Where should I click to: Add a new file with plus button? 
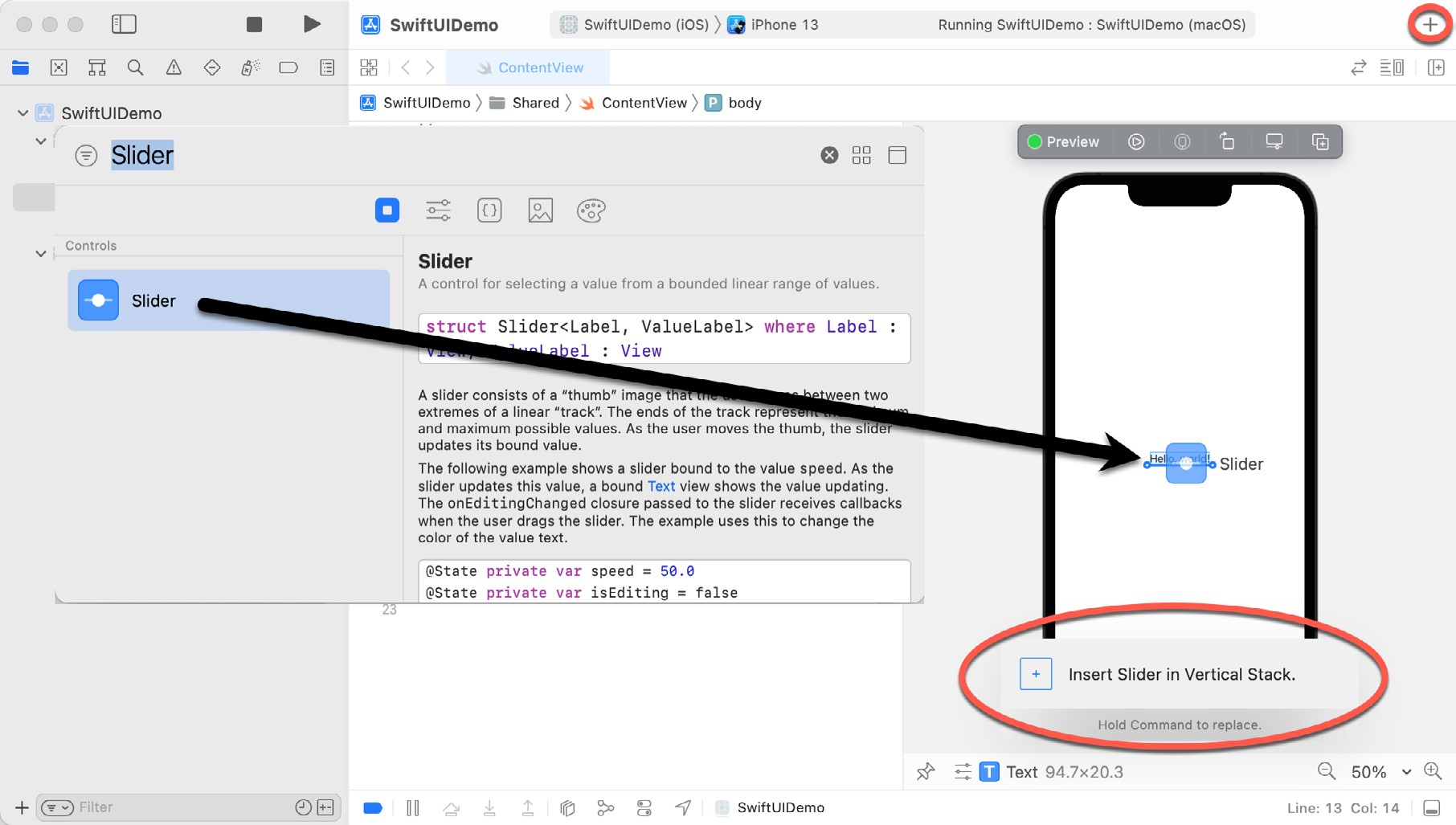click(x=22, y=807)
